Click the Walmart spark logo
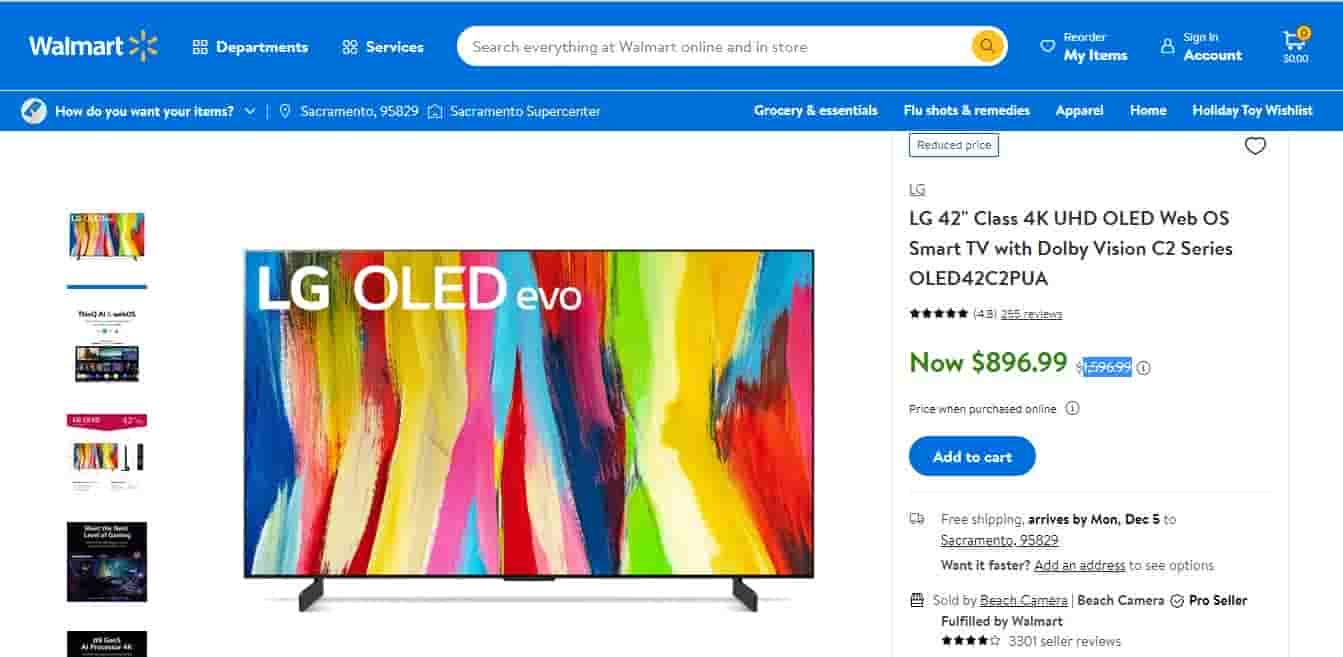1343x657 pixels. [x=143, y=46]
